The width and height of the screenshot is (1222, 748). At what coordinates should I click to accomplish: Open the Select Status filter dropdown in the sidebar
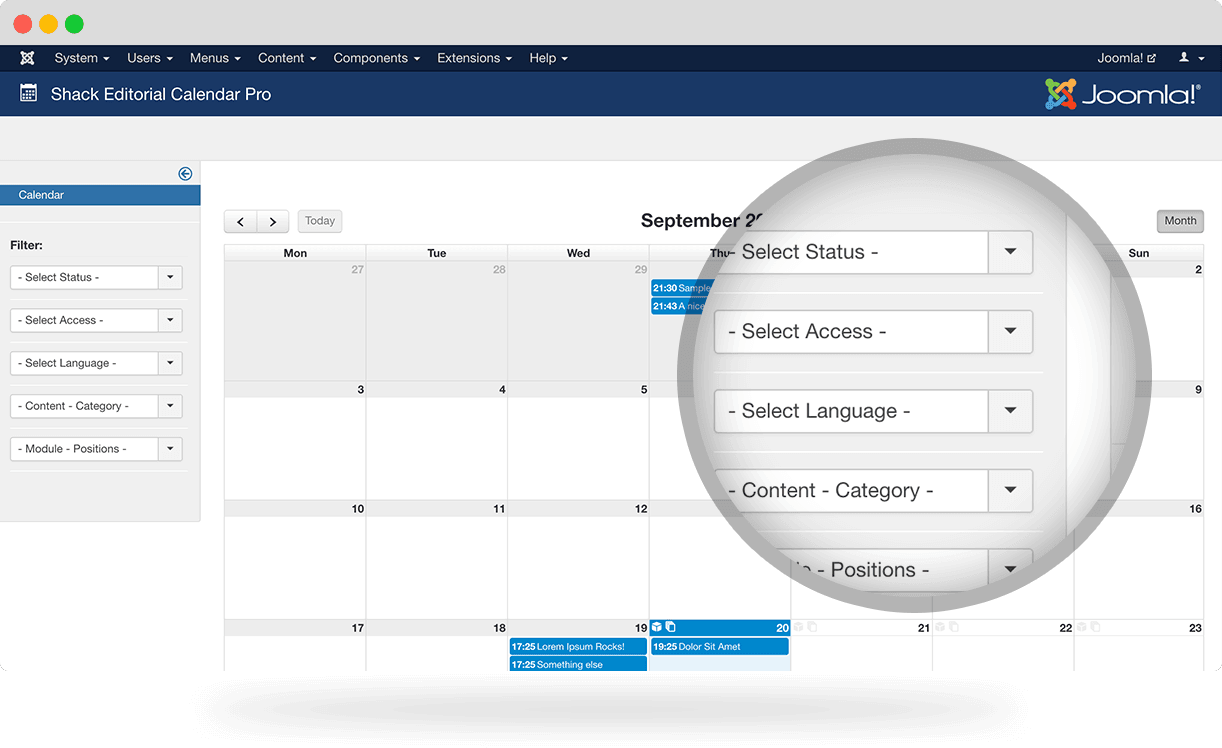pos(96,277)
